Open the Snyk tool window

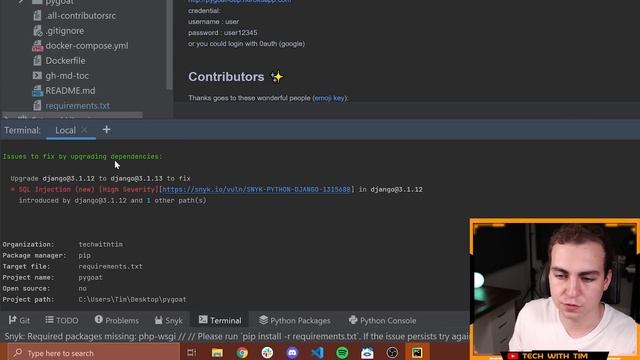[169, 320]
